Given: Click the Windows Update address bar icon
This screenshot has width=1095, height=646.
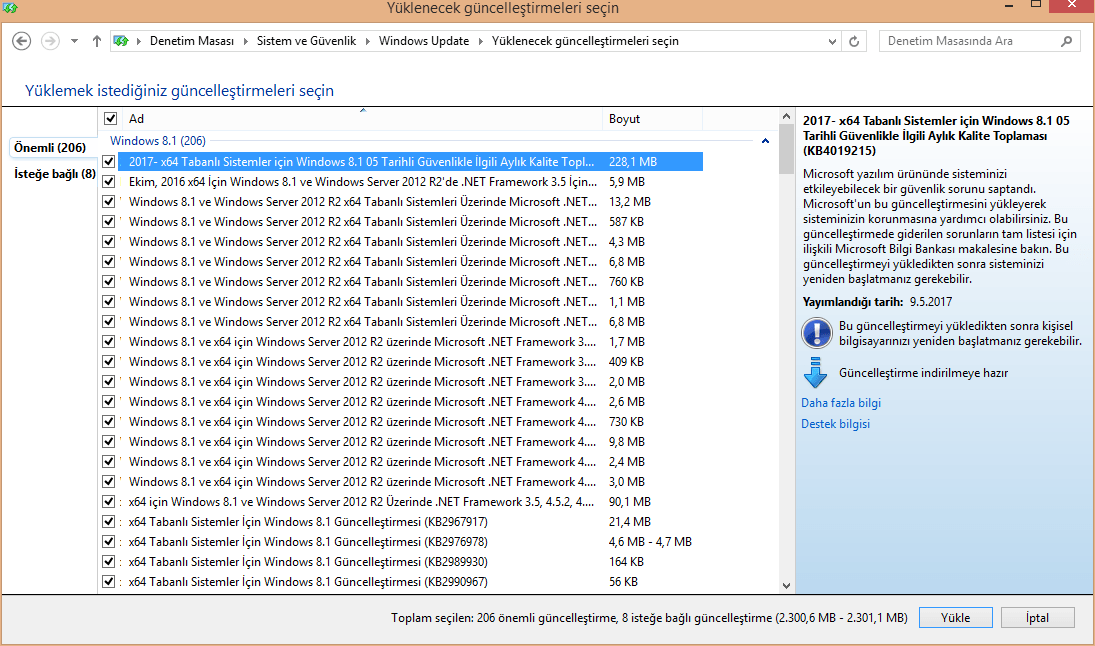Looking at the screenshot, I should 121,41.
